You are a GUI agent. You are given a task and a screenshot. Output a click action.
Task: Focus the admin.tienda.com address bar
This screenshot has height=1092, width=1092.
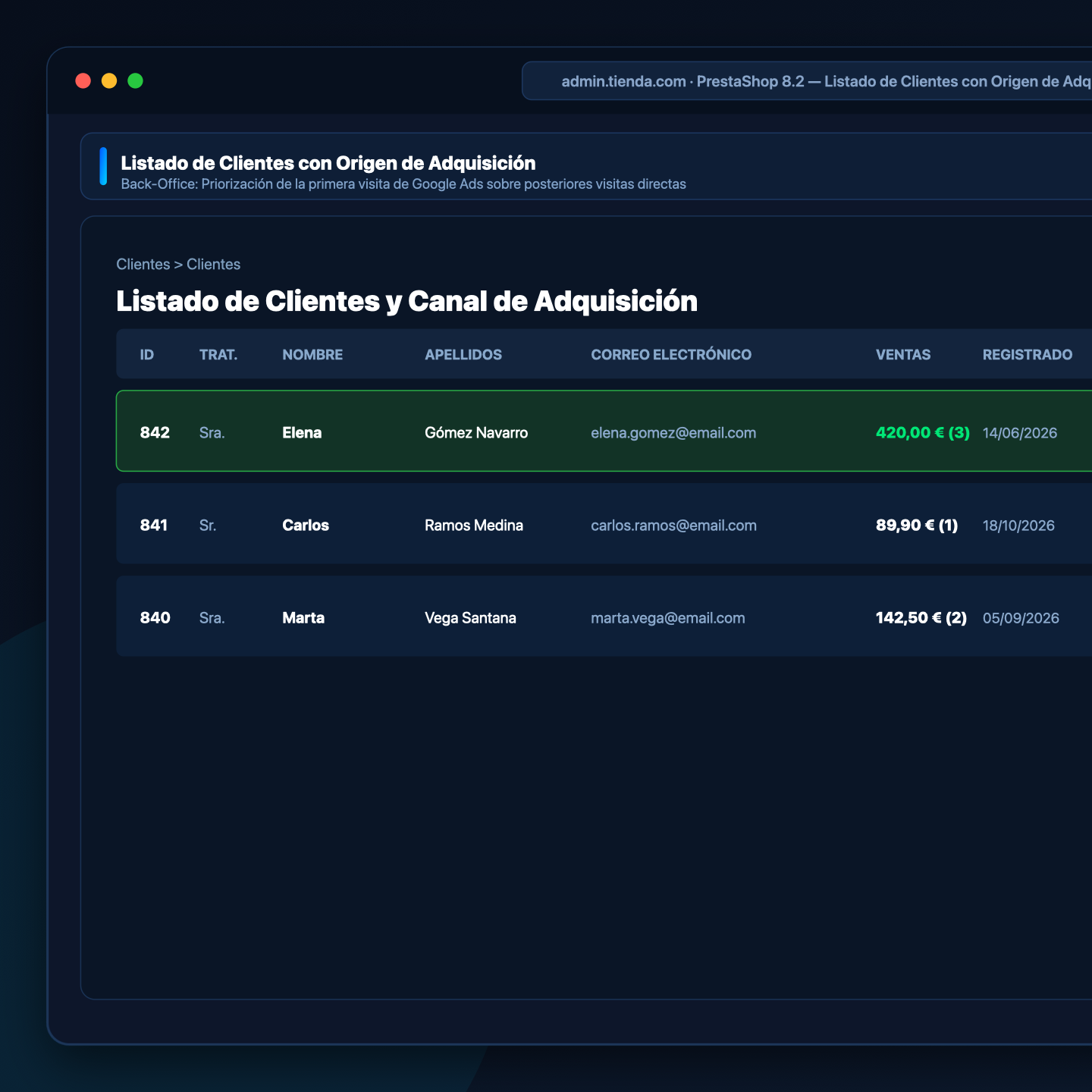coord(807,81)
